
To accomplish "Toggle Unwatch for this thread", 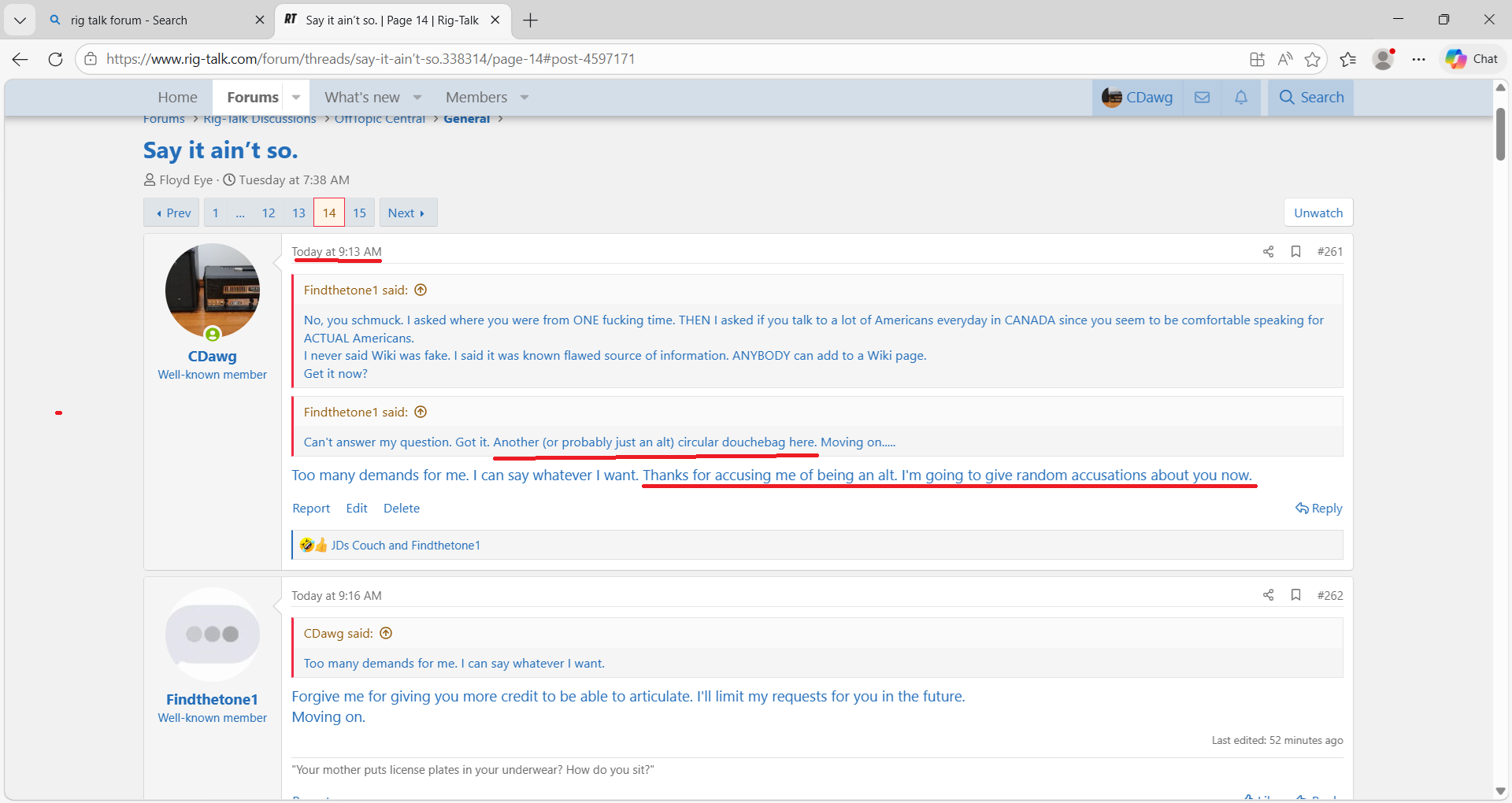I will (1318, 213).
